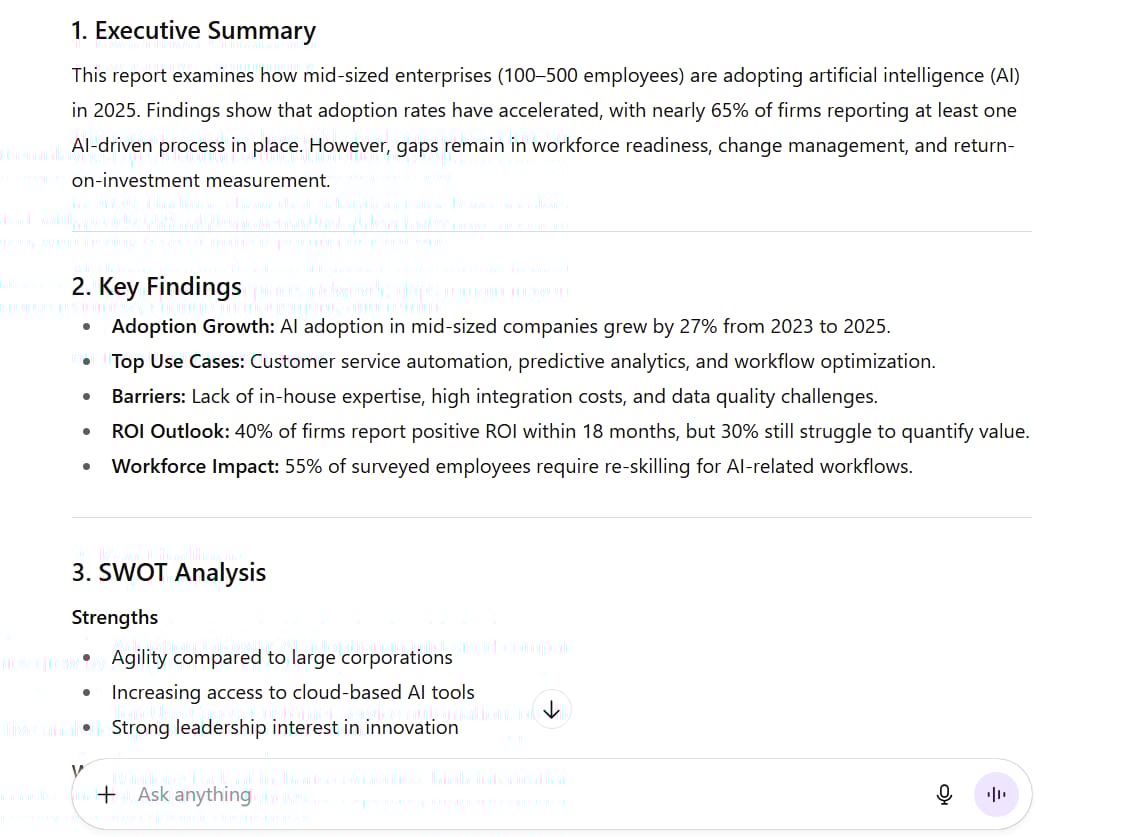Click the SWOT Analysis heading
The width and height of the screenshot is (1130, 837).
[x=168, y=573]
